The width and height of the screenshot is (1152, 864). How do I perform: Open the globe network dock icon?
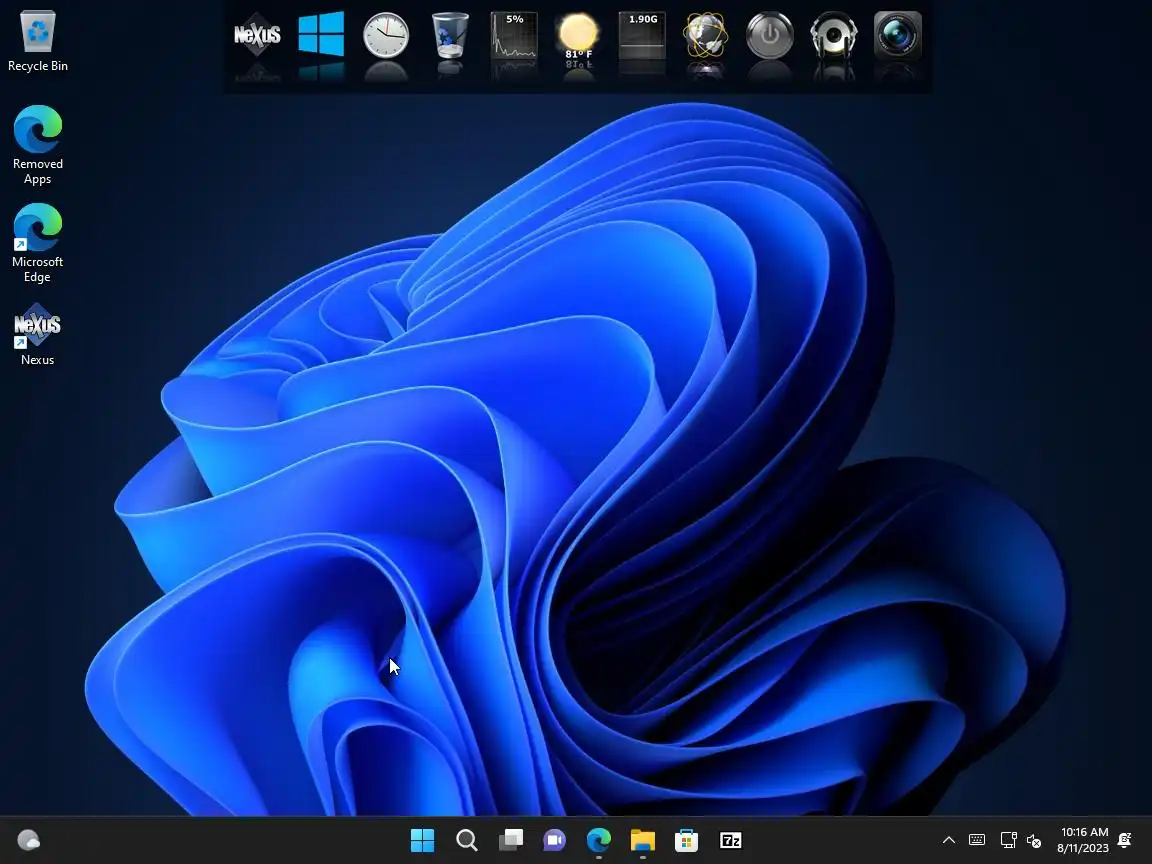coord(705,35)
